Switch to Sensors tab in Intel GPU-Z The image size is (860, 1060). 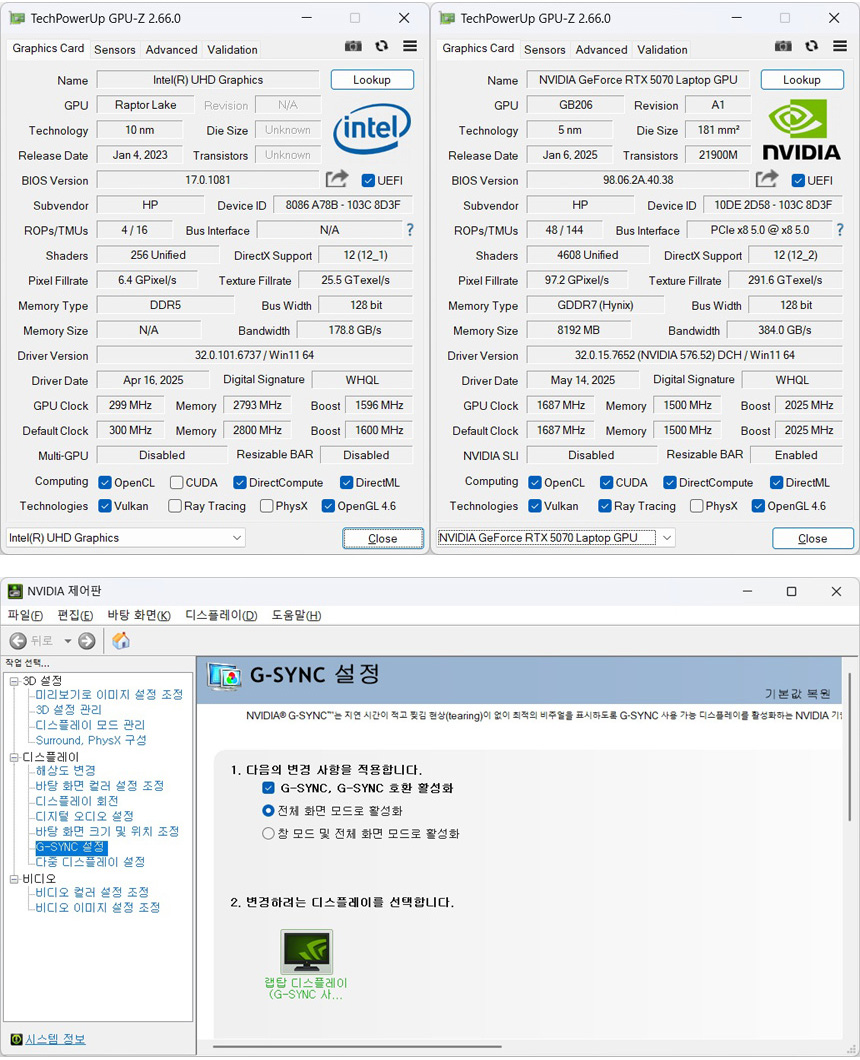pyautogui.click(x=115, y=50)
